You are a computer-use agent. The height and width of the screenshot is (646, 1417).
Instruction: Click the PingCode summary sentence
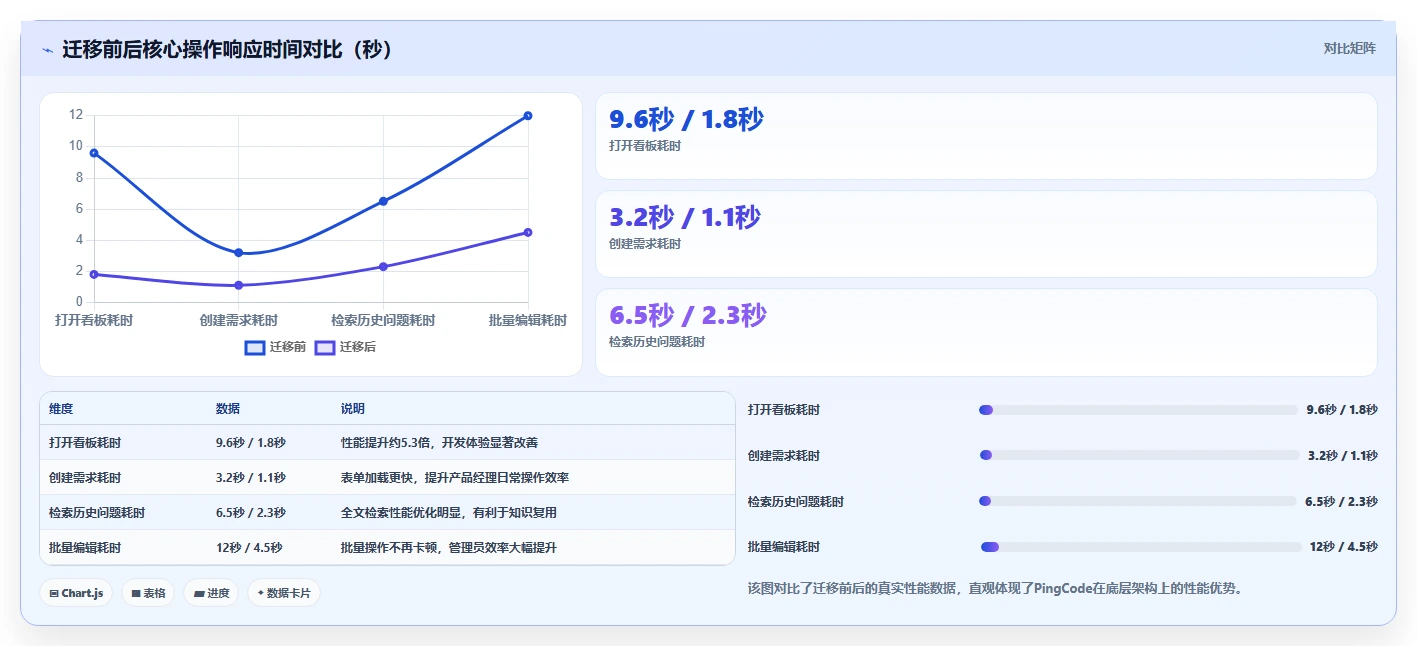[995, 588]
